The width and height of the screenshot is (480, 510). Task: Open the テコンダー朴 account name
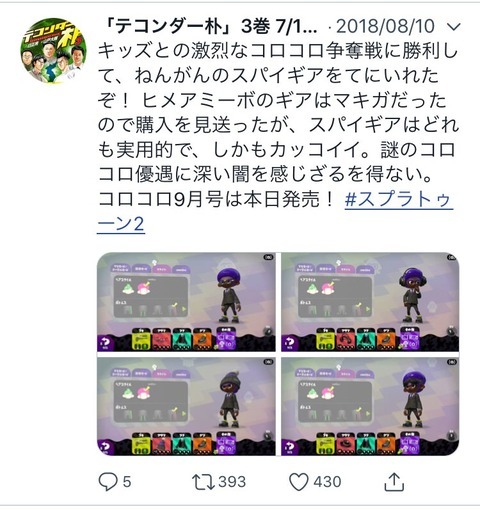click(210, 26)
